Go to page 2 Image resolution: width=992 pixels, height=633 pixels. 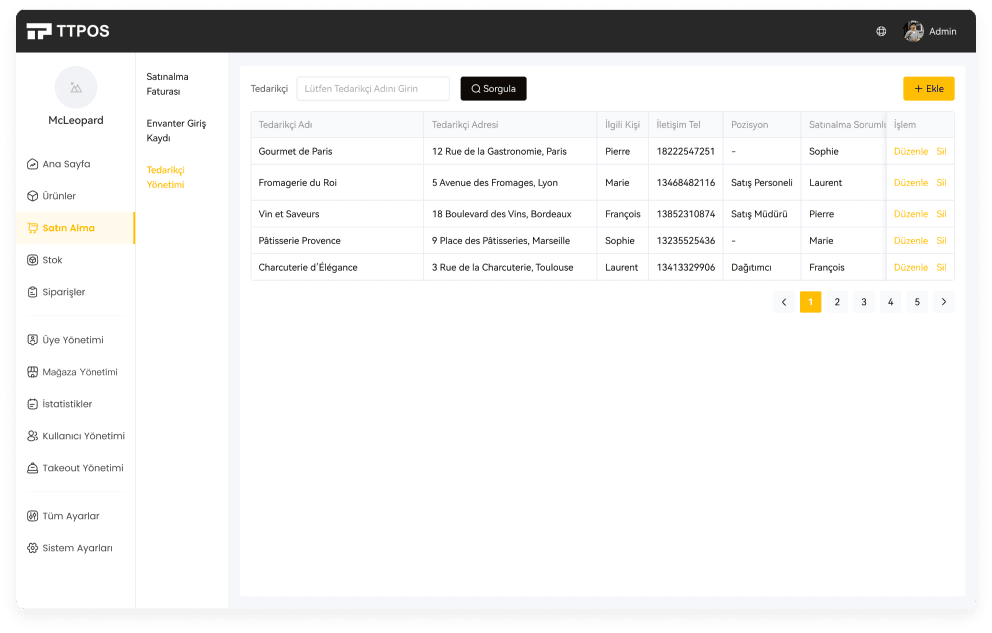[837, 302]
